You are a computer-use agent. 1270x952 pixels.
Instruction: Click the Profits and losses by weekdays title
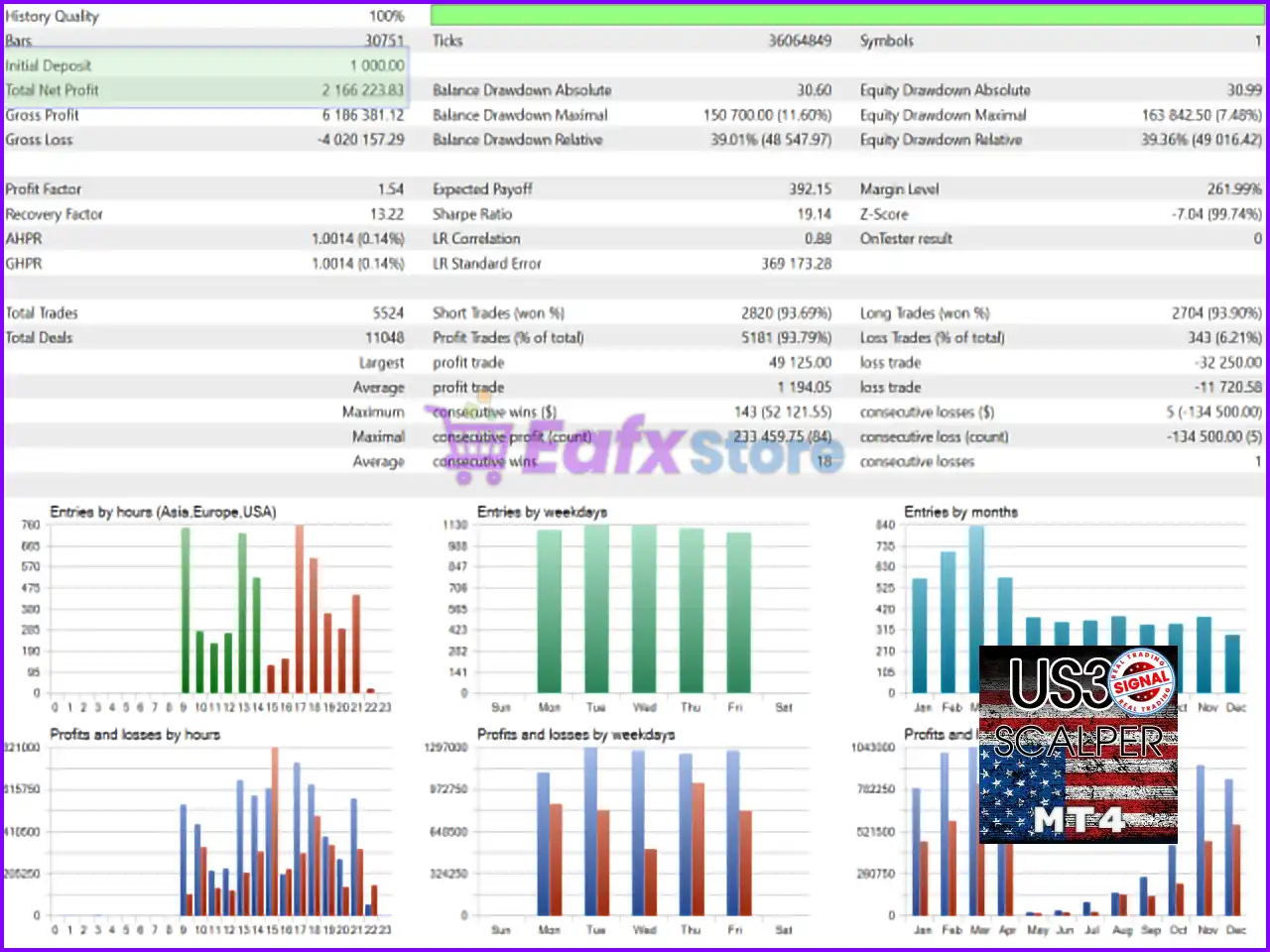[x=575, y=735]
